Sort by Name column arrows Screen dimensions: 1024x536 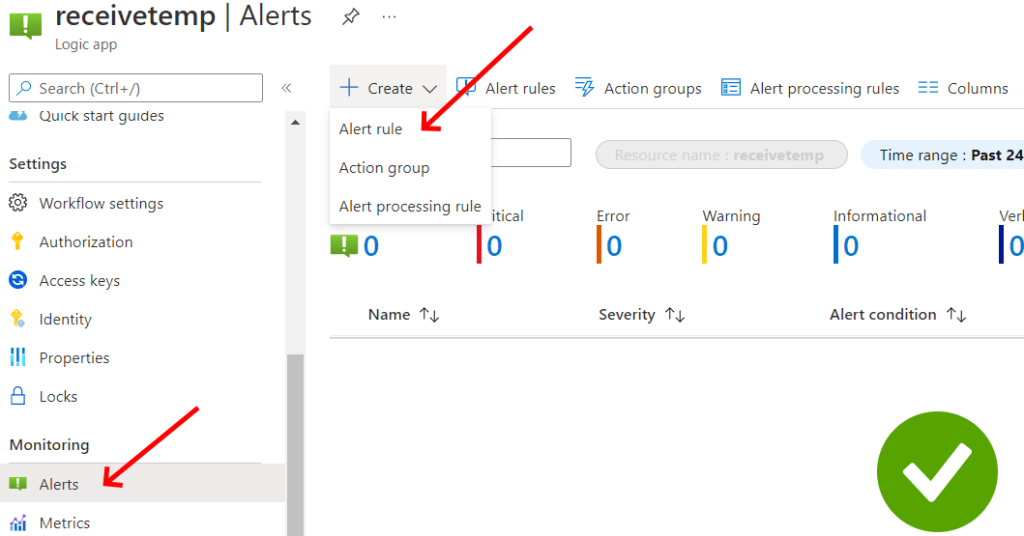click(x=429, y=315)
